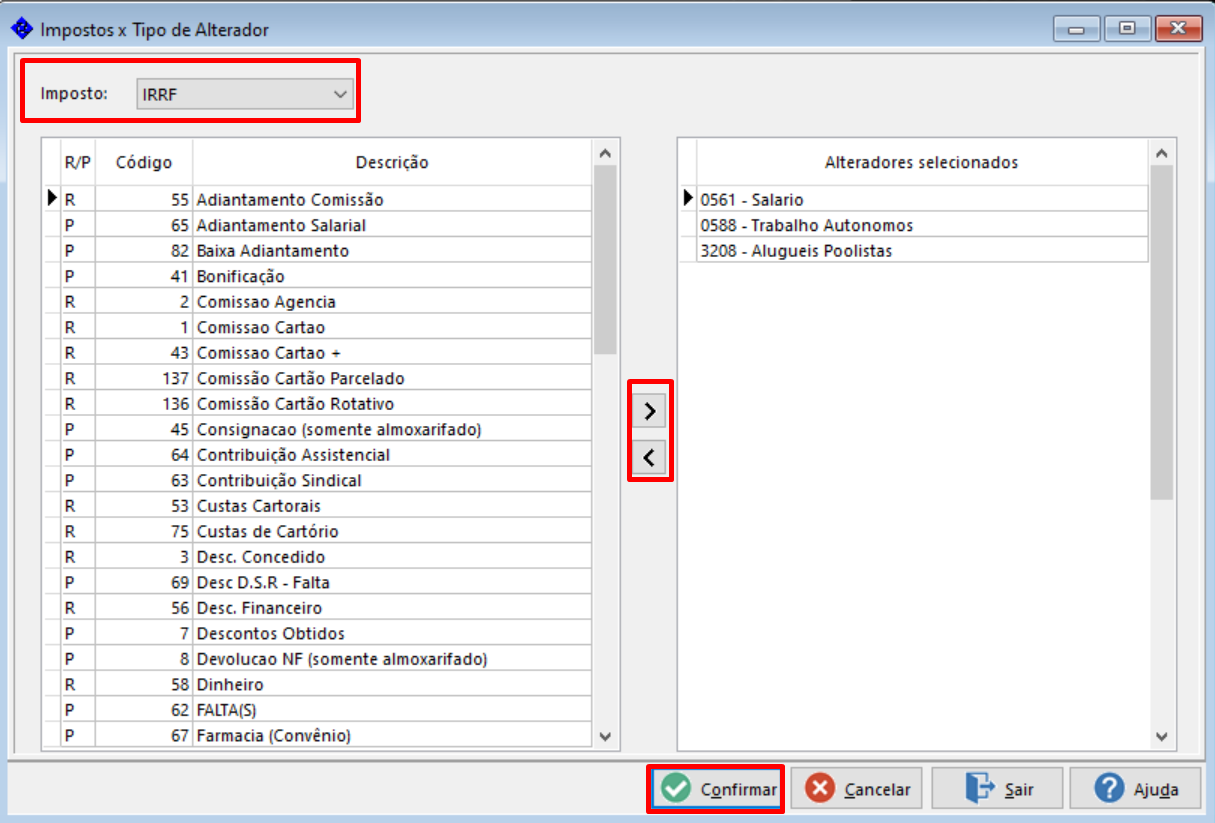
Task: Select the Adiantamento Salarial row
Action: coord(318,225)
